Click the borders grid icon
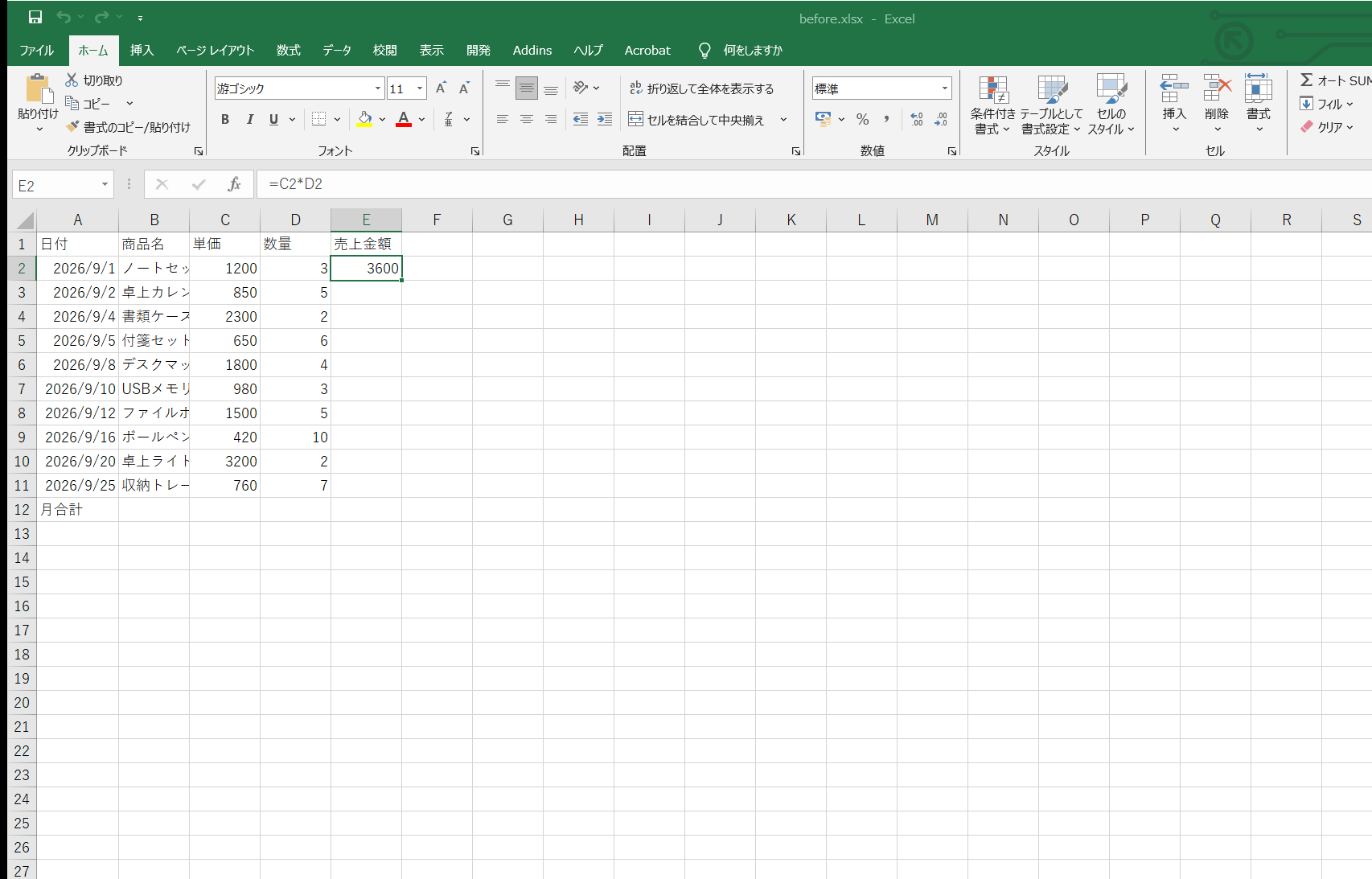This screenshot has height=879, width=1372. 318,119
